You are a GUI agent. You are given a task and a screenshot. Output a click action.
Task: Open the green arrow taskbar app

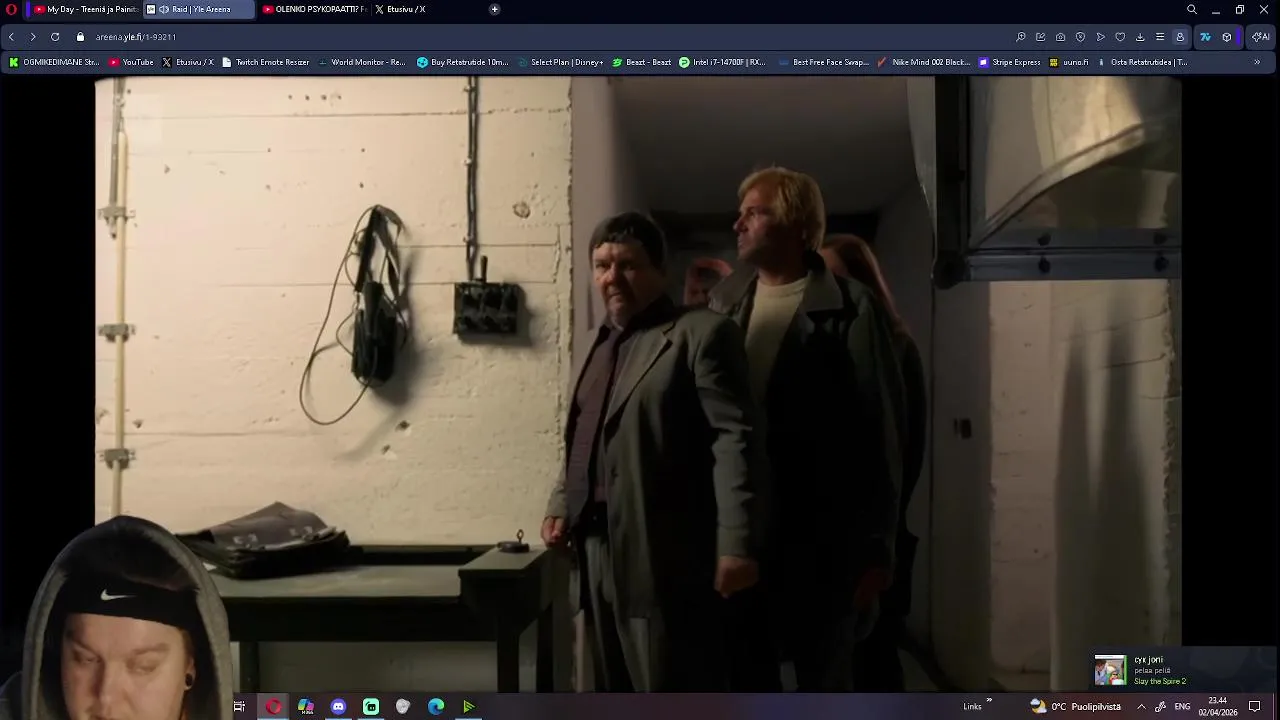[x=468, y=707]
